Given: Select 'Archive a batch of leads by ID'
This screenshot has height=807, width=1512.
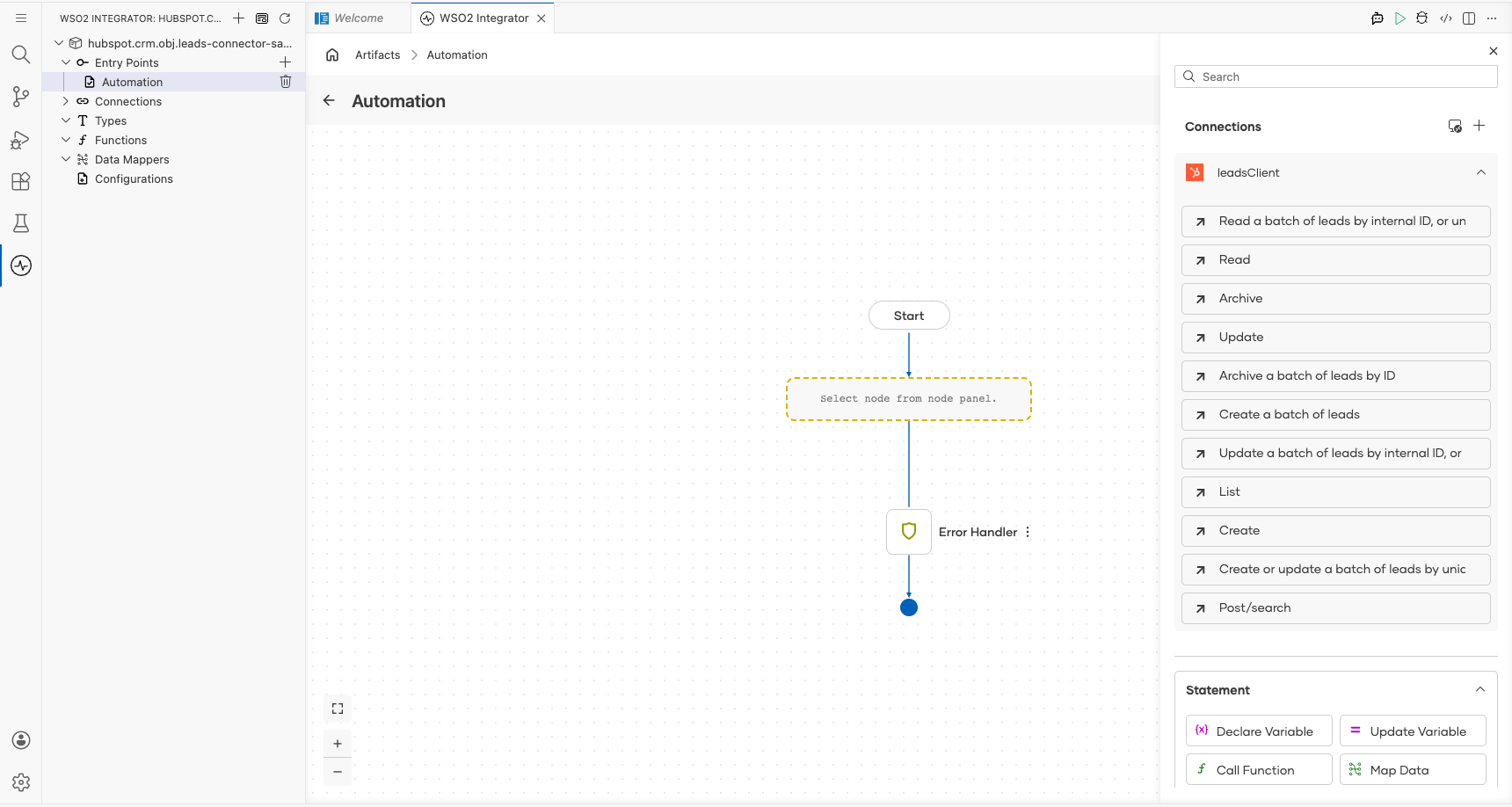Looking at the screenshot, I should pos(1336,375).
